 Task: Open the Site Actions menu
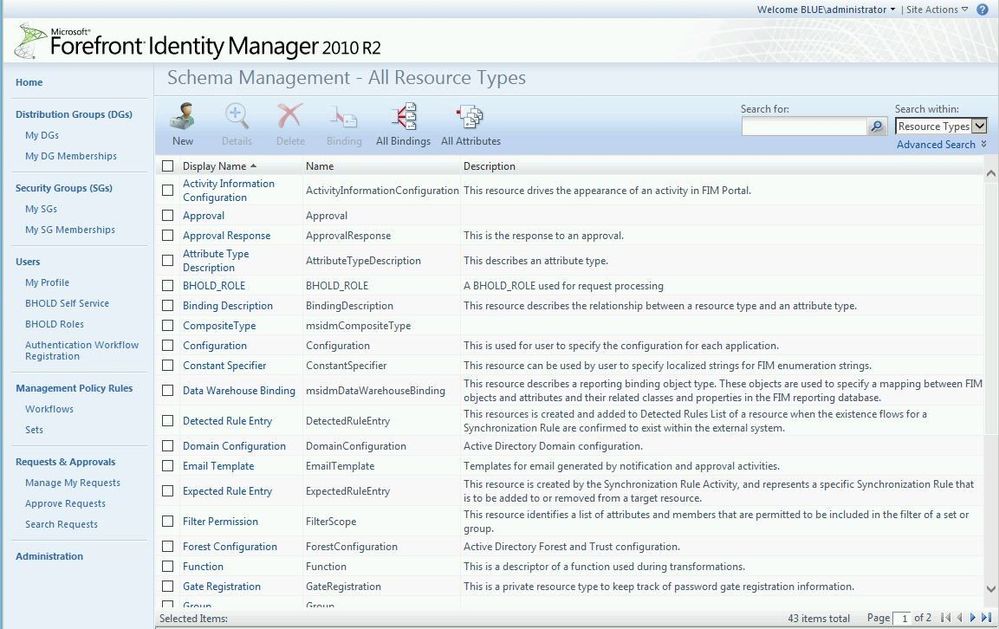[x=937, y=10]
